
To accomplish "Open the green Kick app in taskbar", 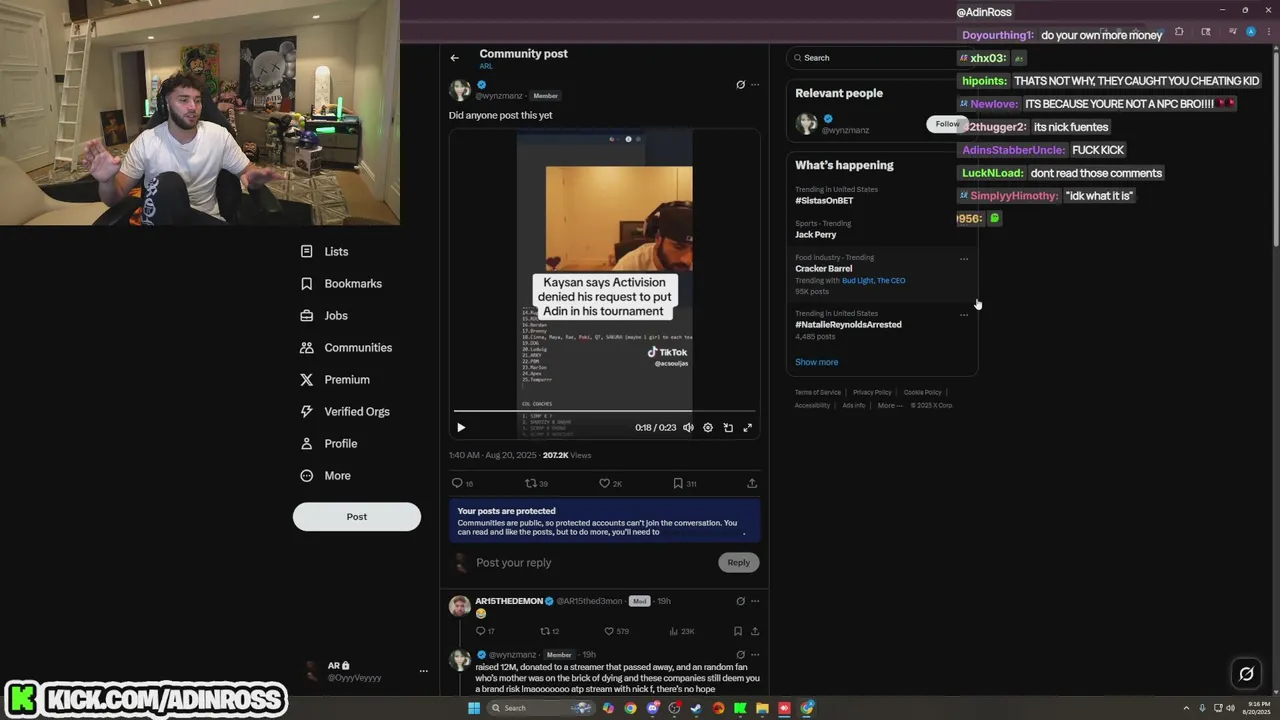I will [740, 708].
